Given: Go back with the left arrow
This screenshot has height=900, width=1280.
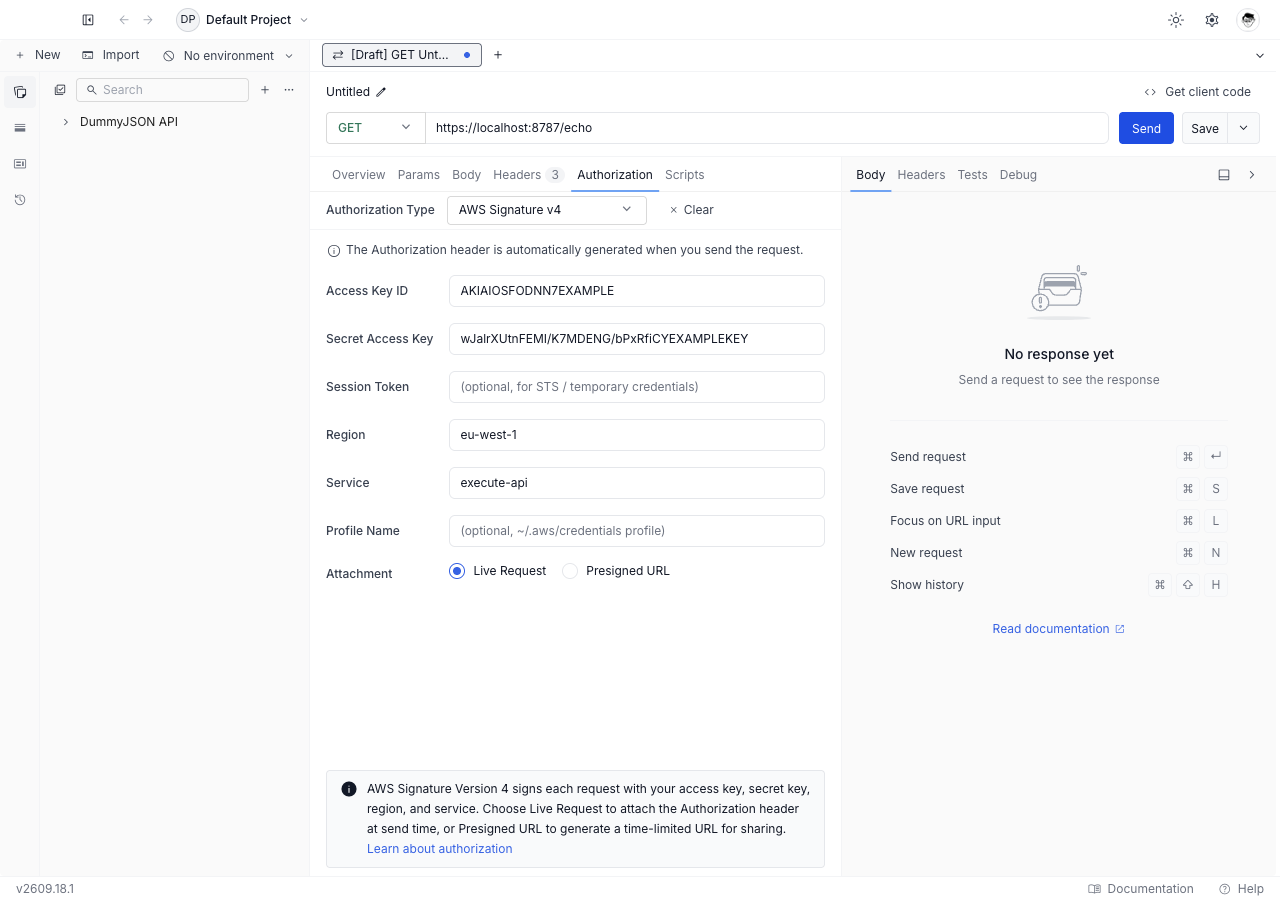Looking at the screenshot, I should click(124, 20).
